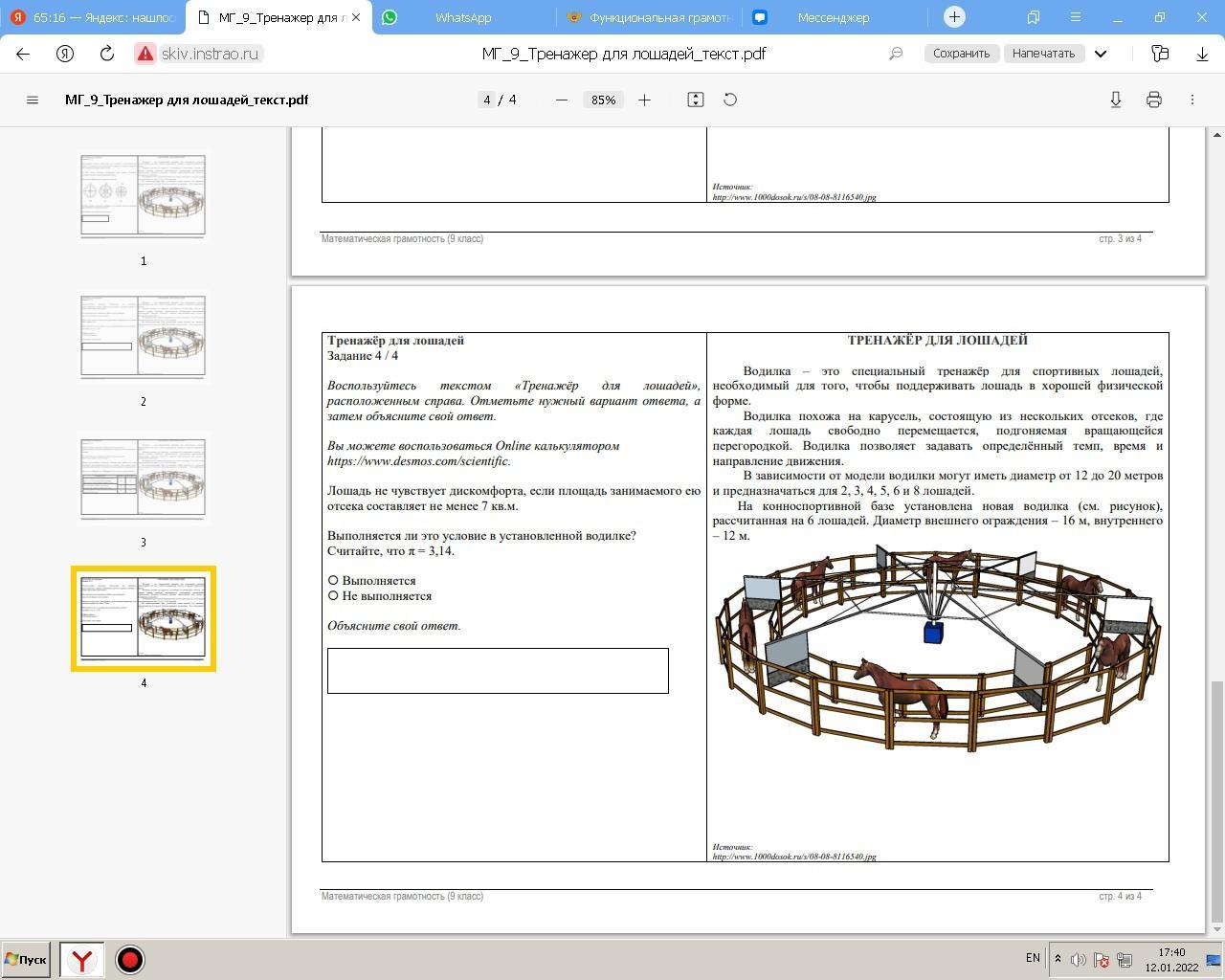Switch the EN keyboard language indicator
This screenshot has height=980, width=1225.
coord(1033,958)
